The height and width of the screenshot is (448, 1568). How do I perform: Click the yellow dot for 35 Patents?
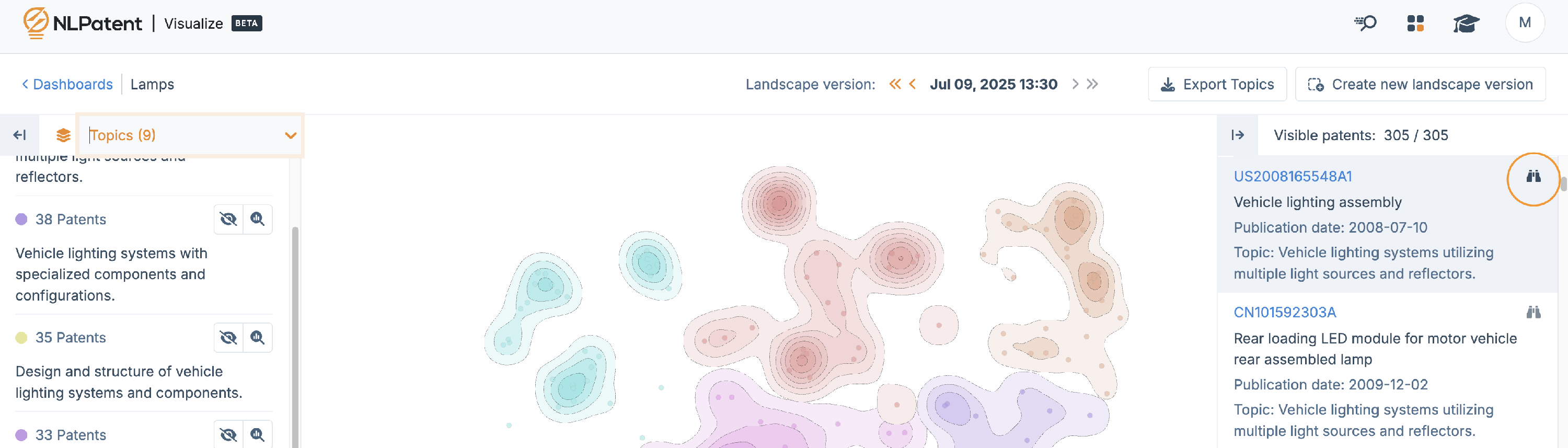(21, 337)
